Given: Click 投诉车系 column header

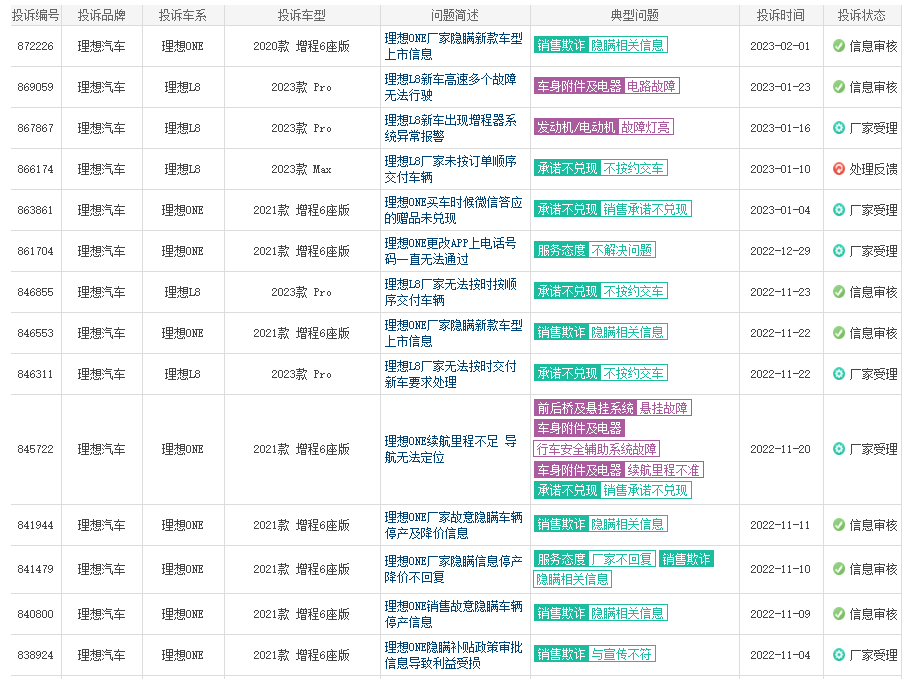Looking at the screenshot, I should pos(183,16).
